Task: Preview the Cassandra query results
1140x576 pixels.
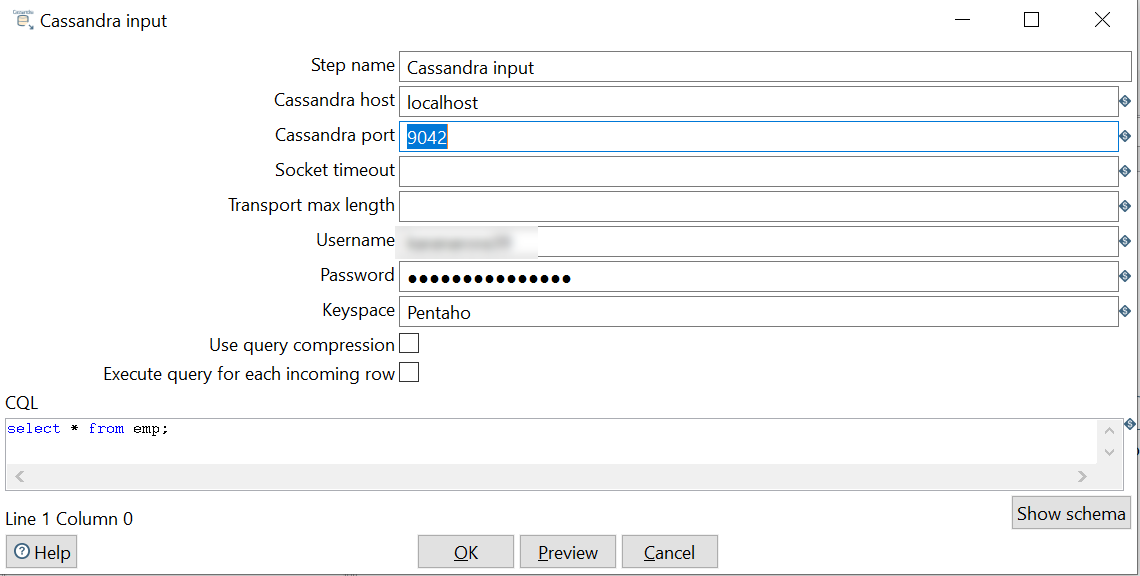Action: coord(567,551)
